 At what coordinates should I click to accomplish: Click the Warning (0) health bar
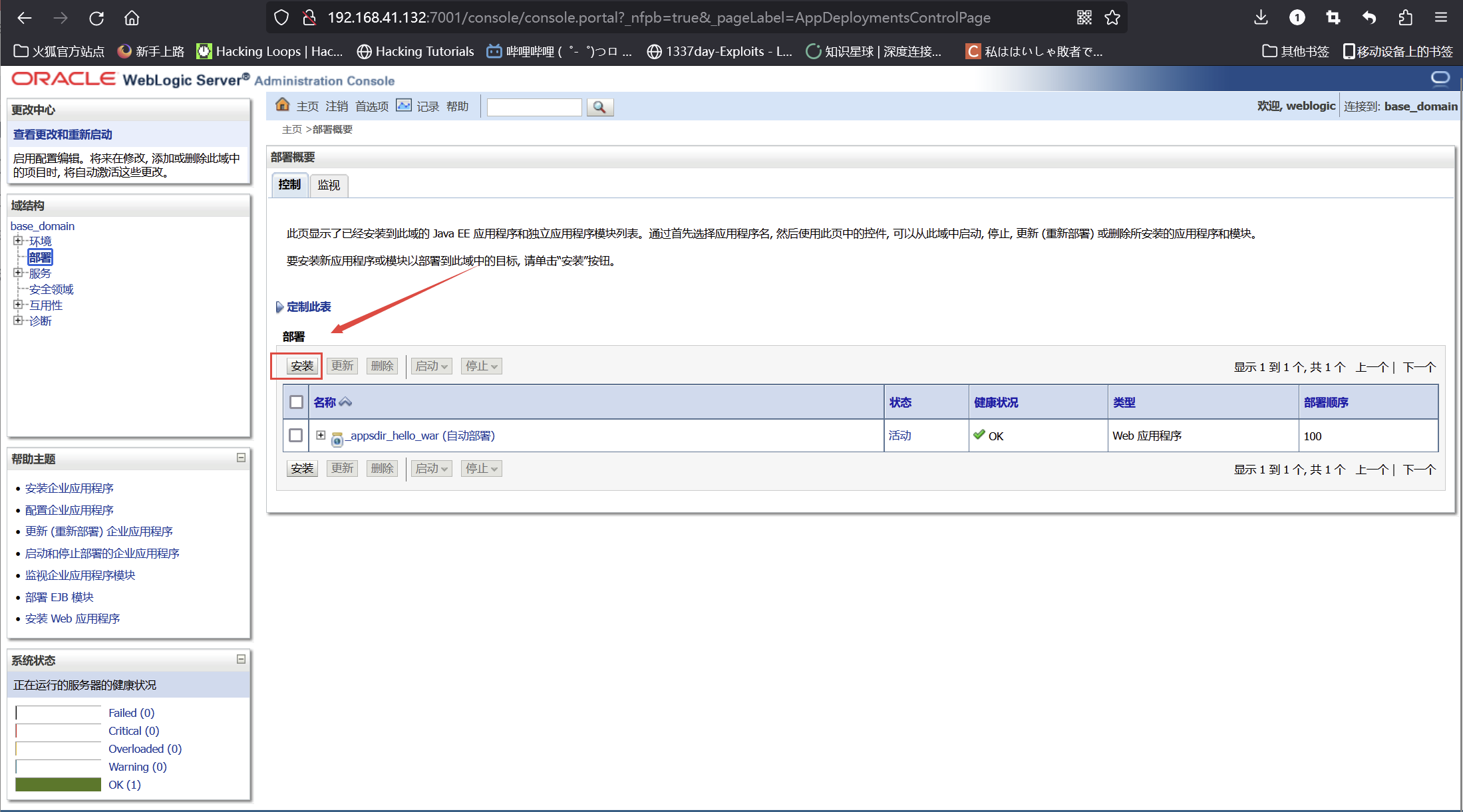click(x=59, y=767)
